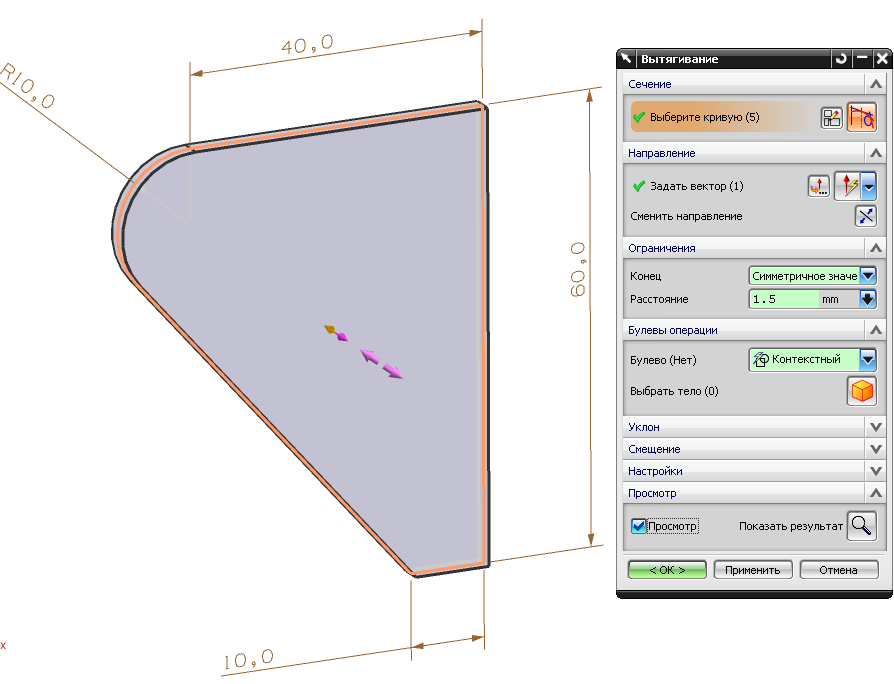The height and width of the screenshot is (684, 894).
Task: Open the sketch section icon
Action: click(831, 118)
